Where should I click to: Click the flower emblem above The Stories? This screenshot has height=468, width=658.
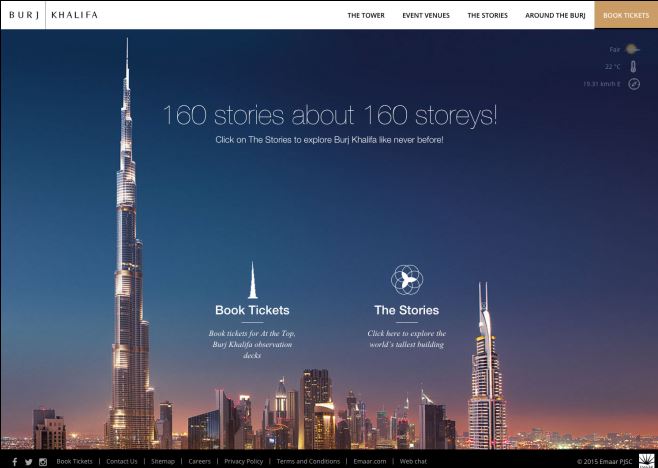[407, 280]
